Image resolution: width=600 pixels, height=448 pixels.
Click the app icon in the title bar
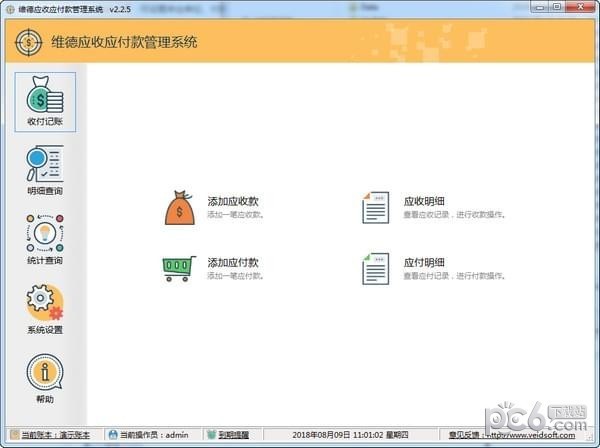click(x=10, y=9)
